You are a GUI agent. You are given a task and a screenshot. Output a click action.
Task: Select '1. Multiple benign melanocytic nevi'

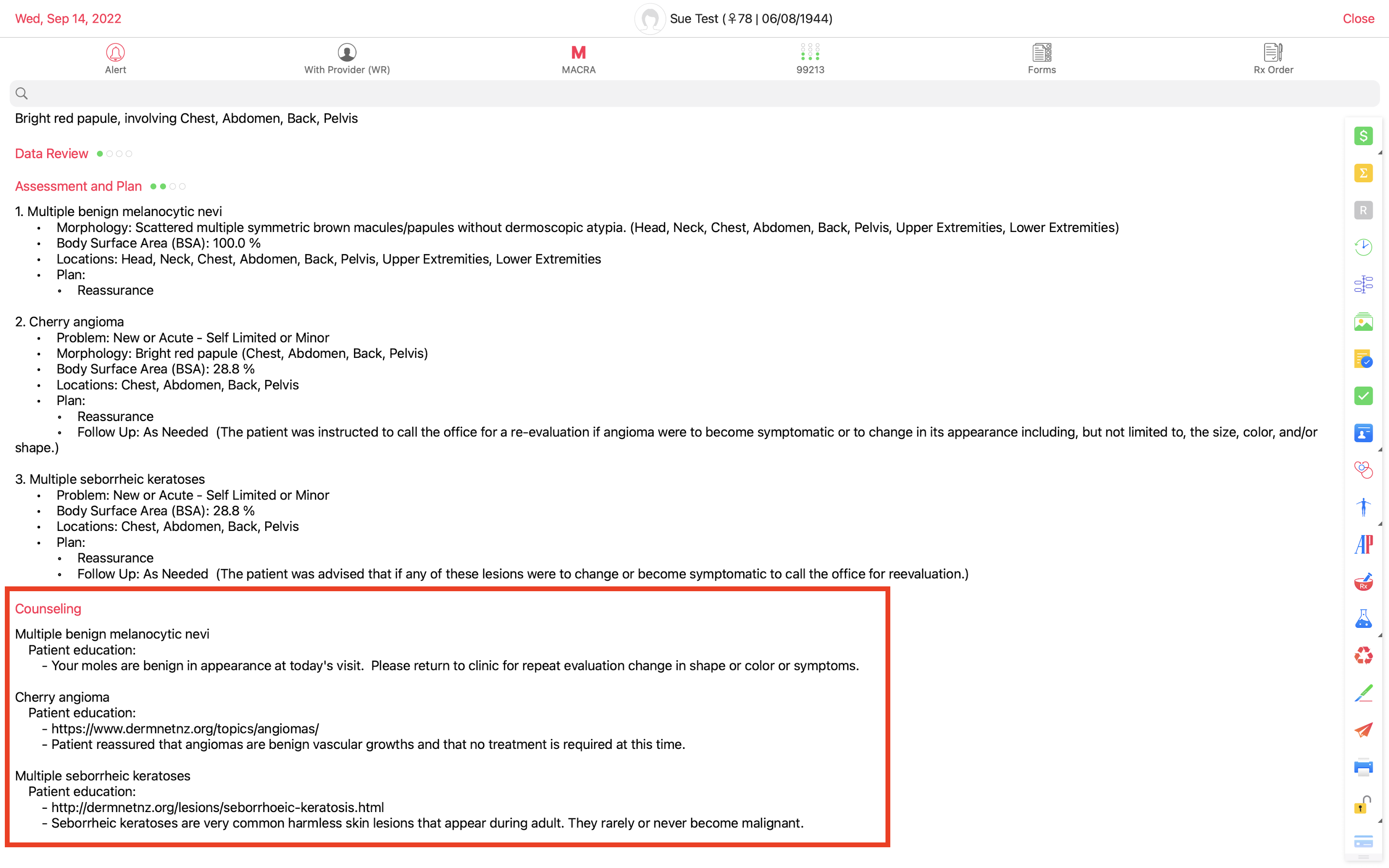[118, 211]
